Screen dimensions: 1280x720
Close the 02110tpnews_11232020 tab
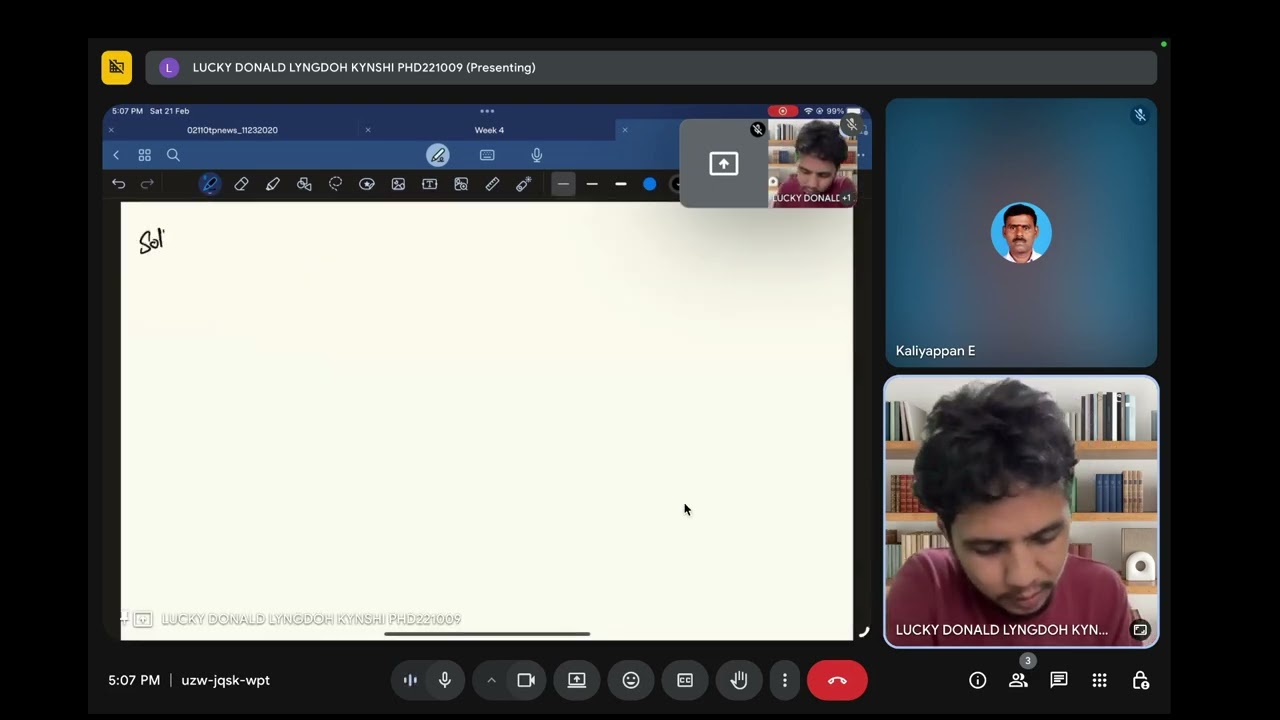[111, 130]
